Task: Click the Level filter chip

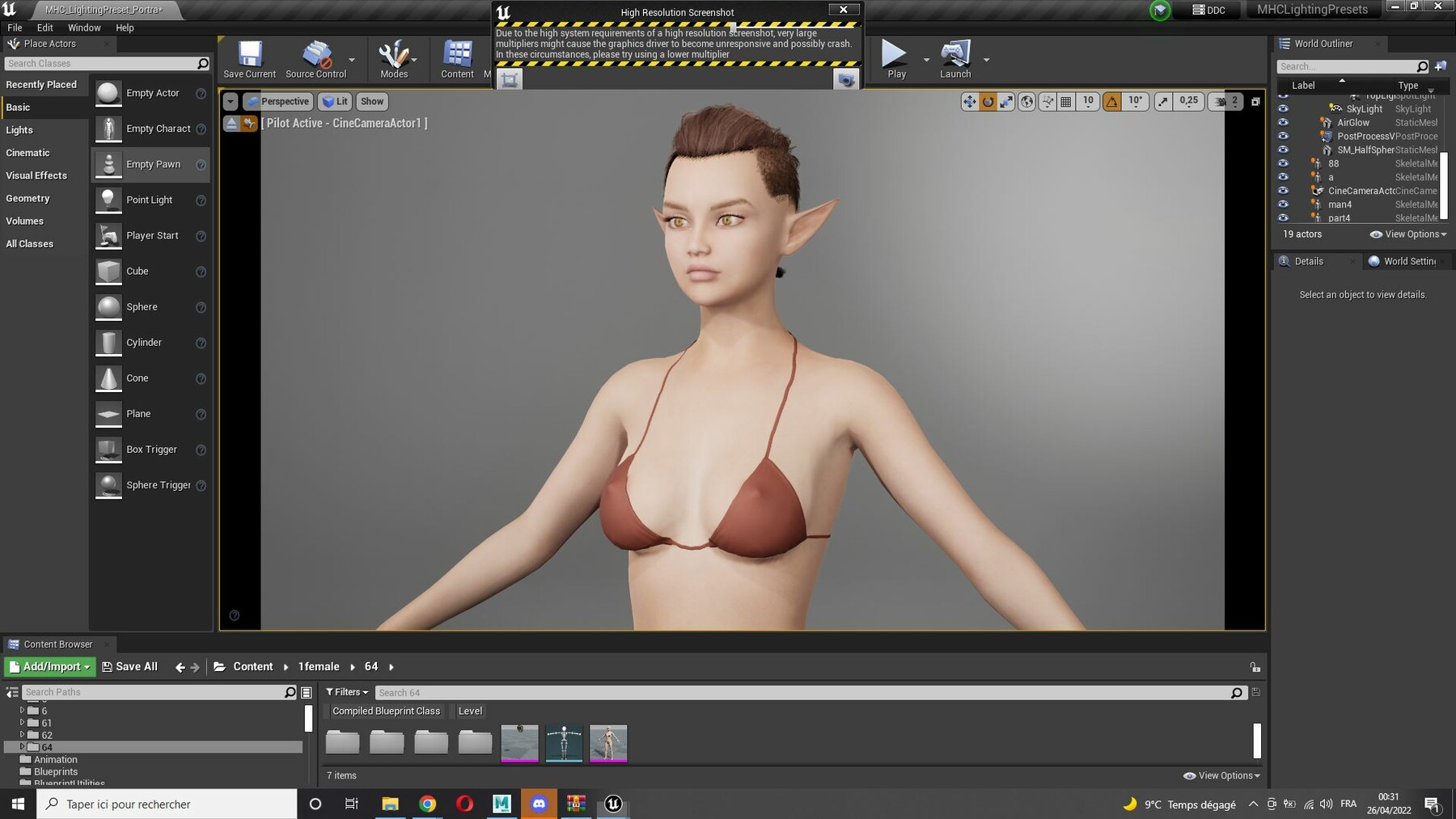Action: tap(469, 711)
